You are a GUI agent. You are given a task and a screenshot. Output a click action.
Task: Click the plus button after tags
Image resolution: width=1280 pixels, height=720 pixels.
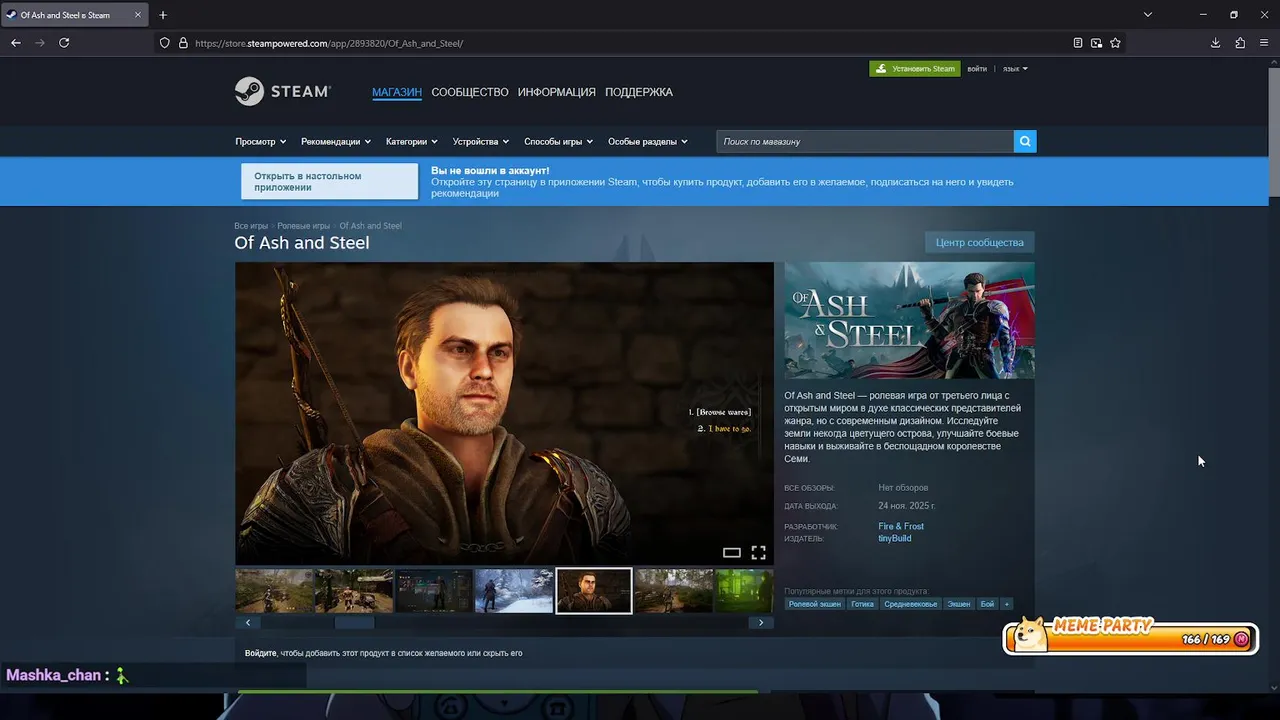pyautogui.click(x=1007, y=604)
